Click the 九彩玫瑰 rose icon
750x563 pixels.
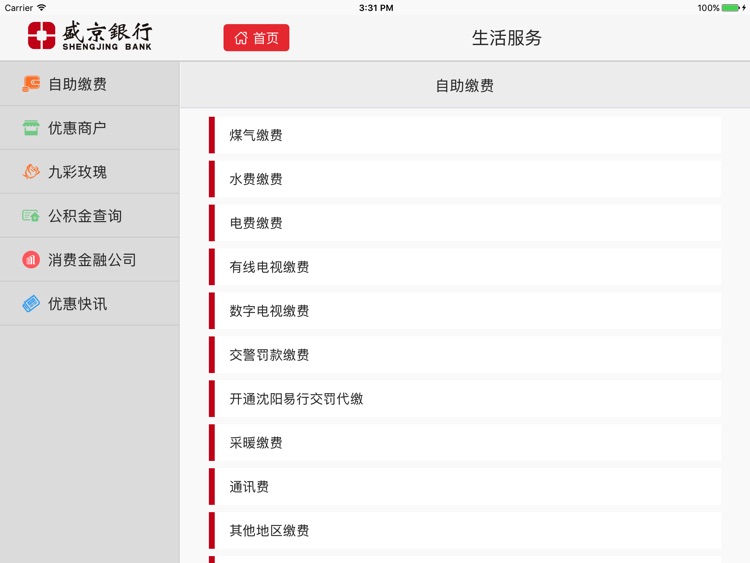point(31,172)
